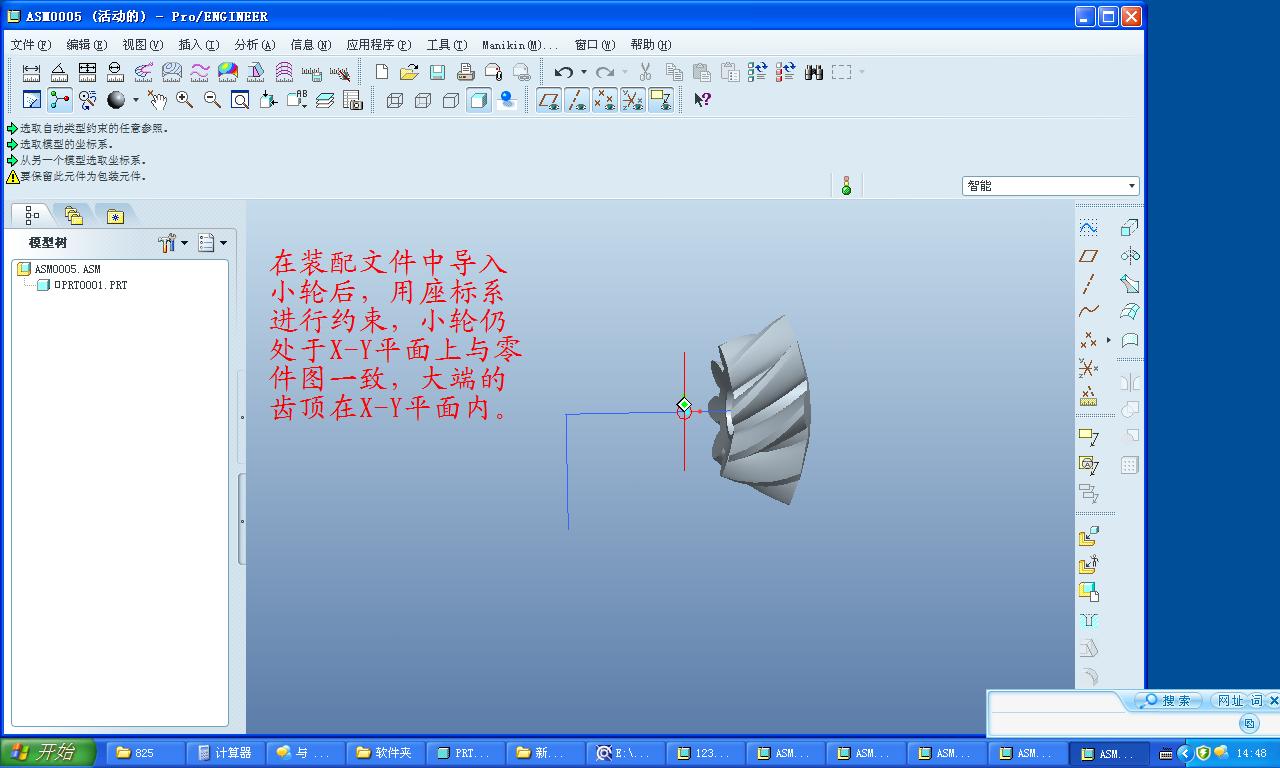Open the 软件夹 taskbar button
The image size is (1280, 768).
click(x=385, y=753)
